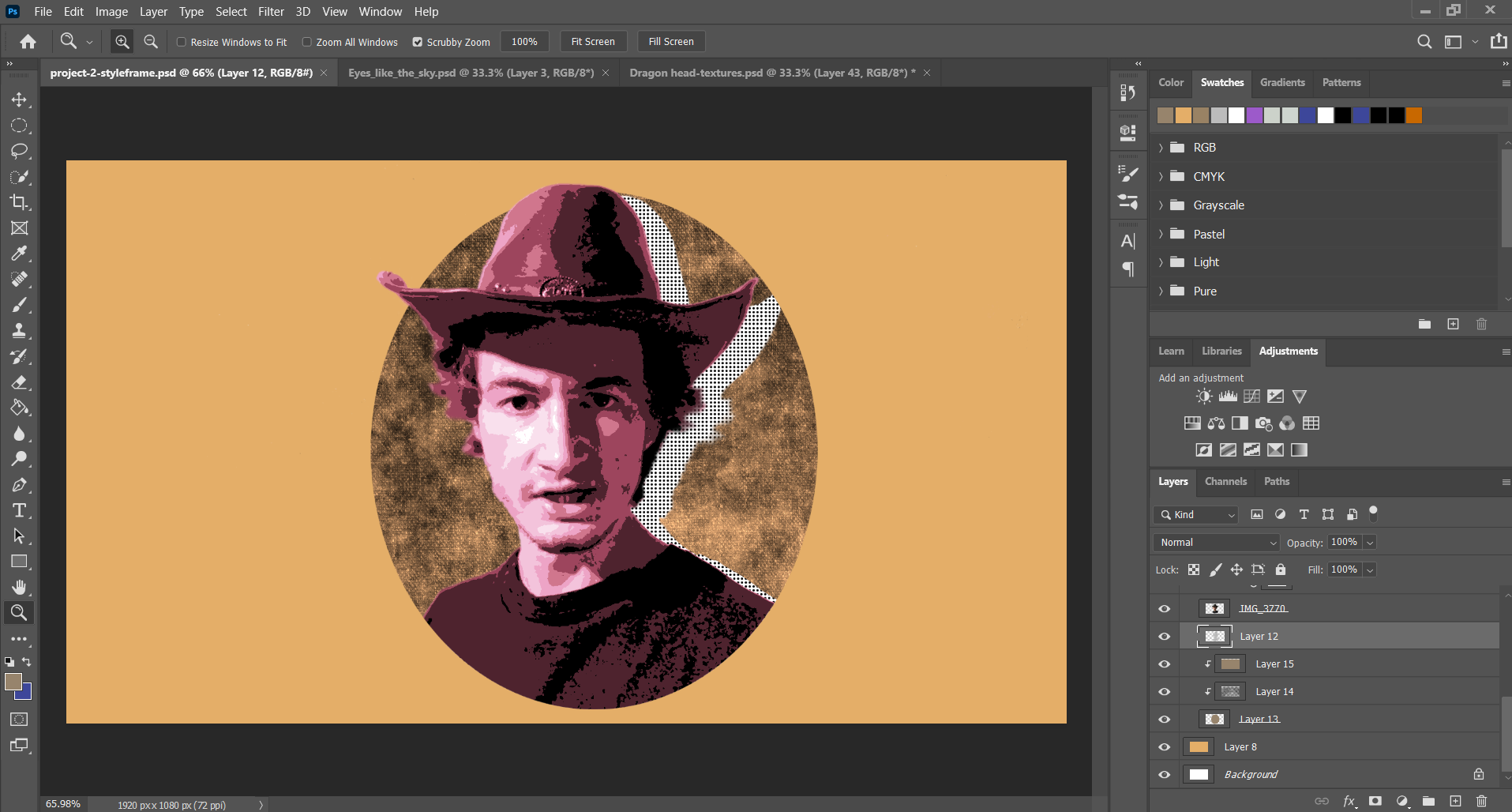Select the Spot Healing Brush tool

click(19, 280)
